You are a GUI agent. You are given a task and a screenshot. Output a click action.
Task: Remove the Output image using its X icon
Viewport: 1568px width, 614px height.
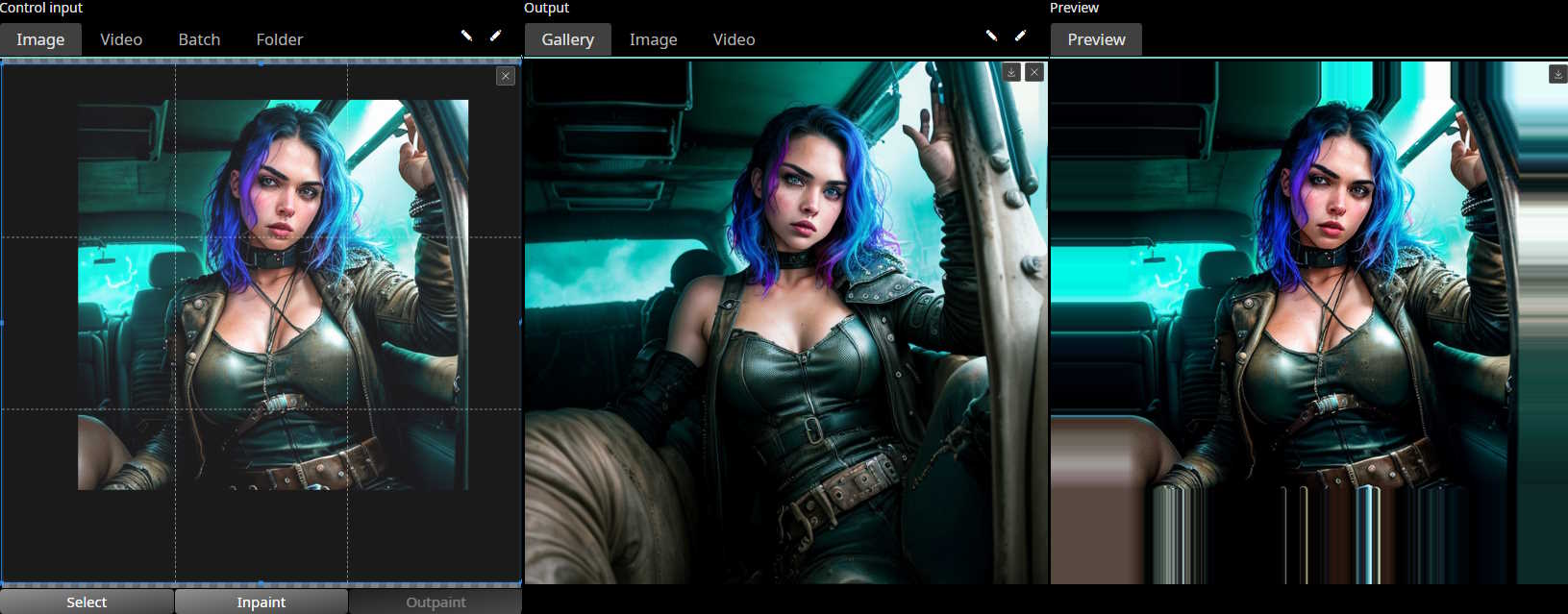tap(1034, 72)
